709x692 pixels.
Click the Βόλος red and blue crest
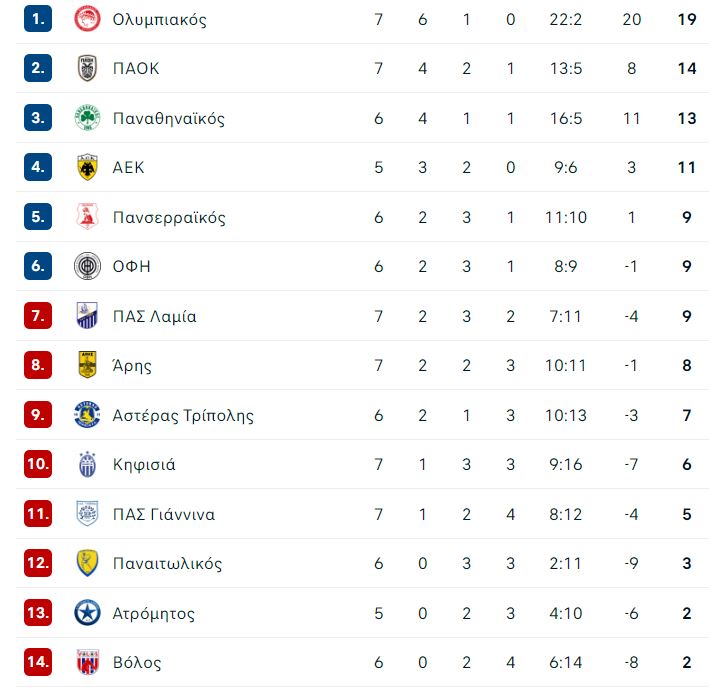click(x=87, y=662)
